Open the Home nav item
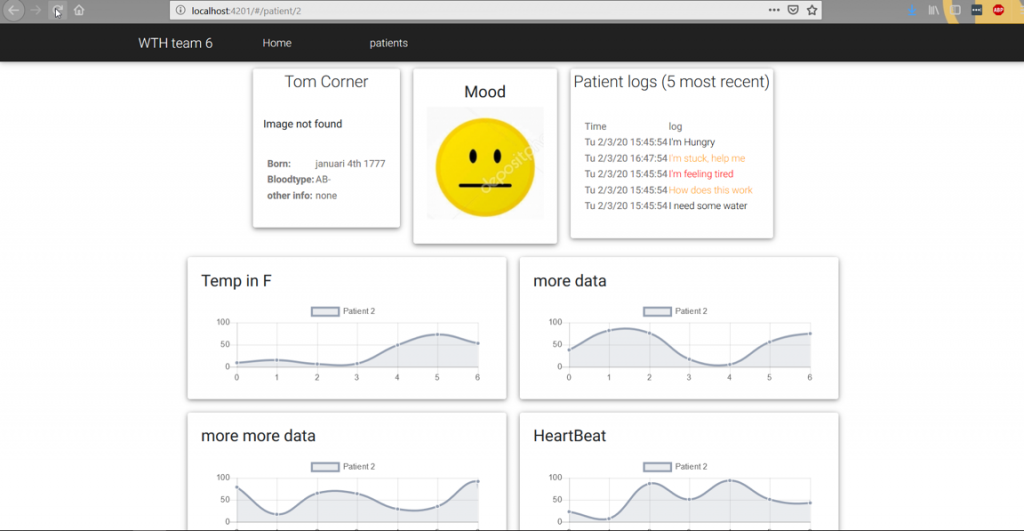Image resolution: width=1024 pixels, height=531 pixels. tap(277, 43)
